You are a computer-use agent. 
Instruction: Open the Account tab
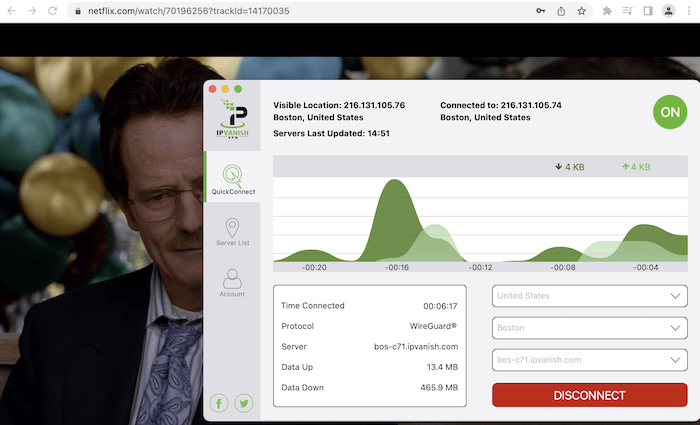232,283
